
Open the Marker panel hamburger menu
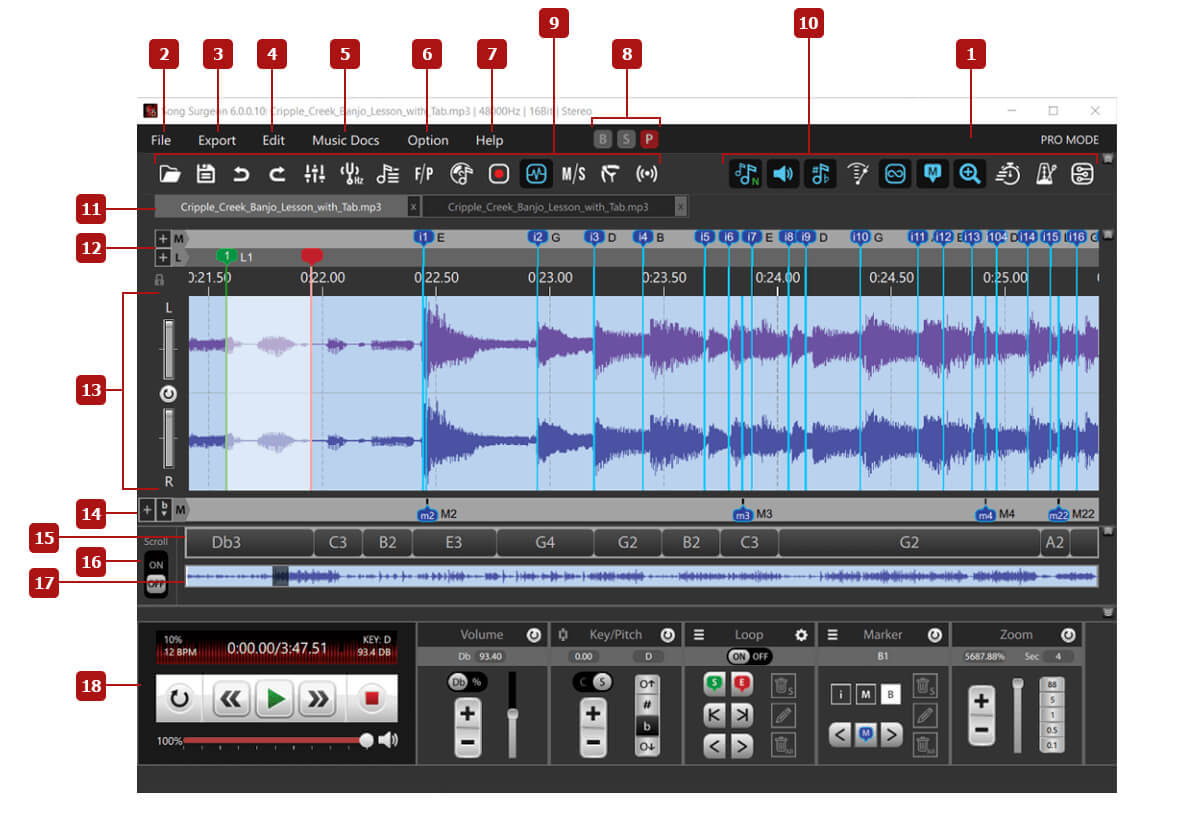832,635
